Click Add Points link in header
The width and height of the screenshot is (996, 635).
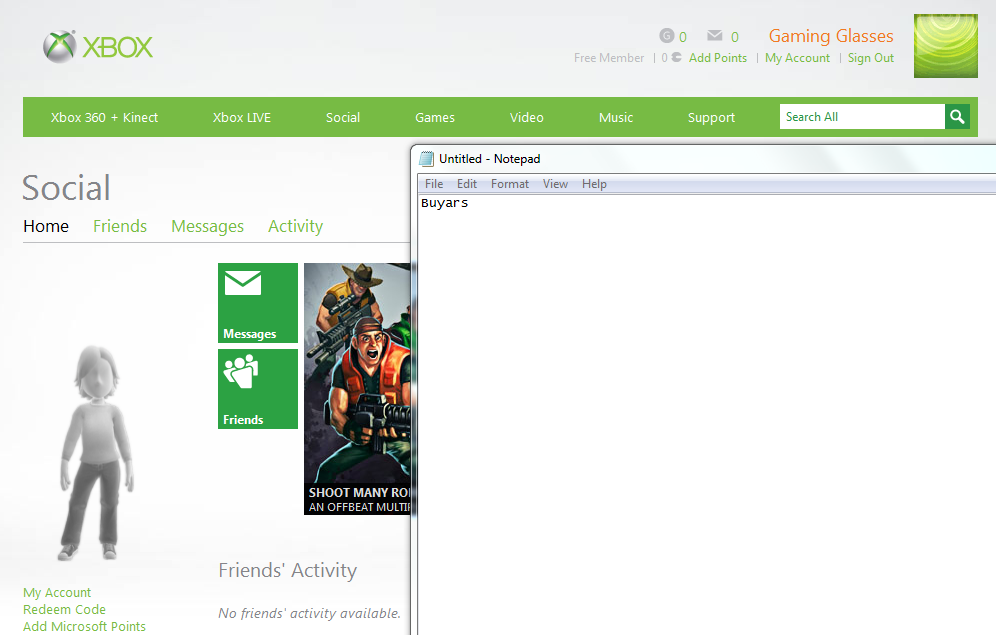[718, 58]
